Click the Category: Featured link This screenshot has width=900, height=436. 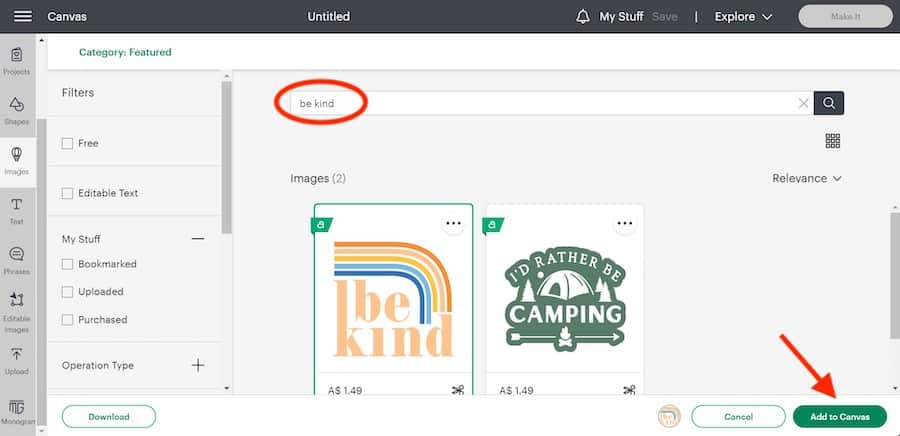pyautogui.click(x=125, y=52)
